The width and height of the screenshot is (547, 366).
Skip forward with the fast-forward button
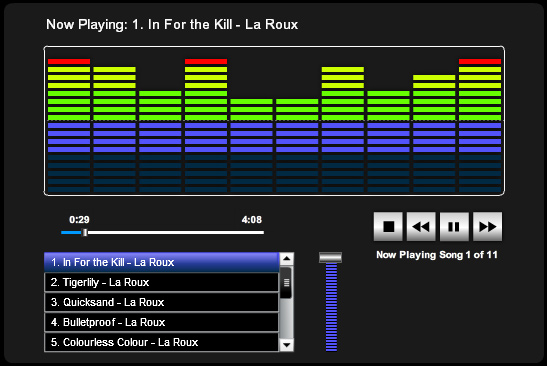(487, 226)
